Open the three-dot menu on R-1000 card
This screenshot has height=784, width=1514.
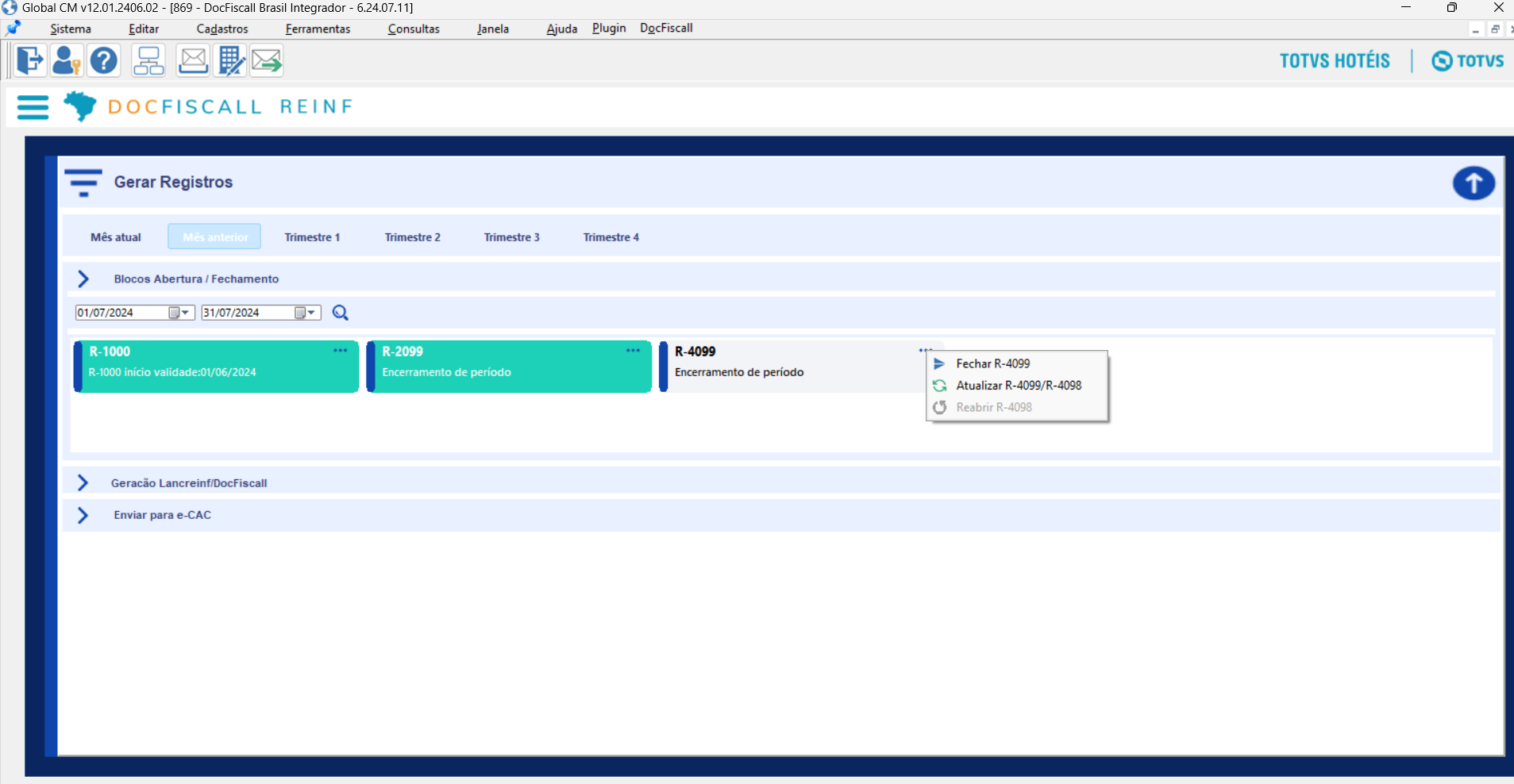click(x=341, y=351)
